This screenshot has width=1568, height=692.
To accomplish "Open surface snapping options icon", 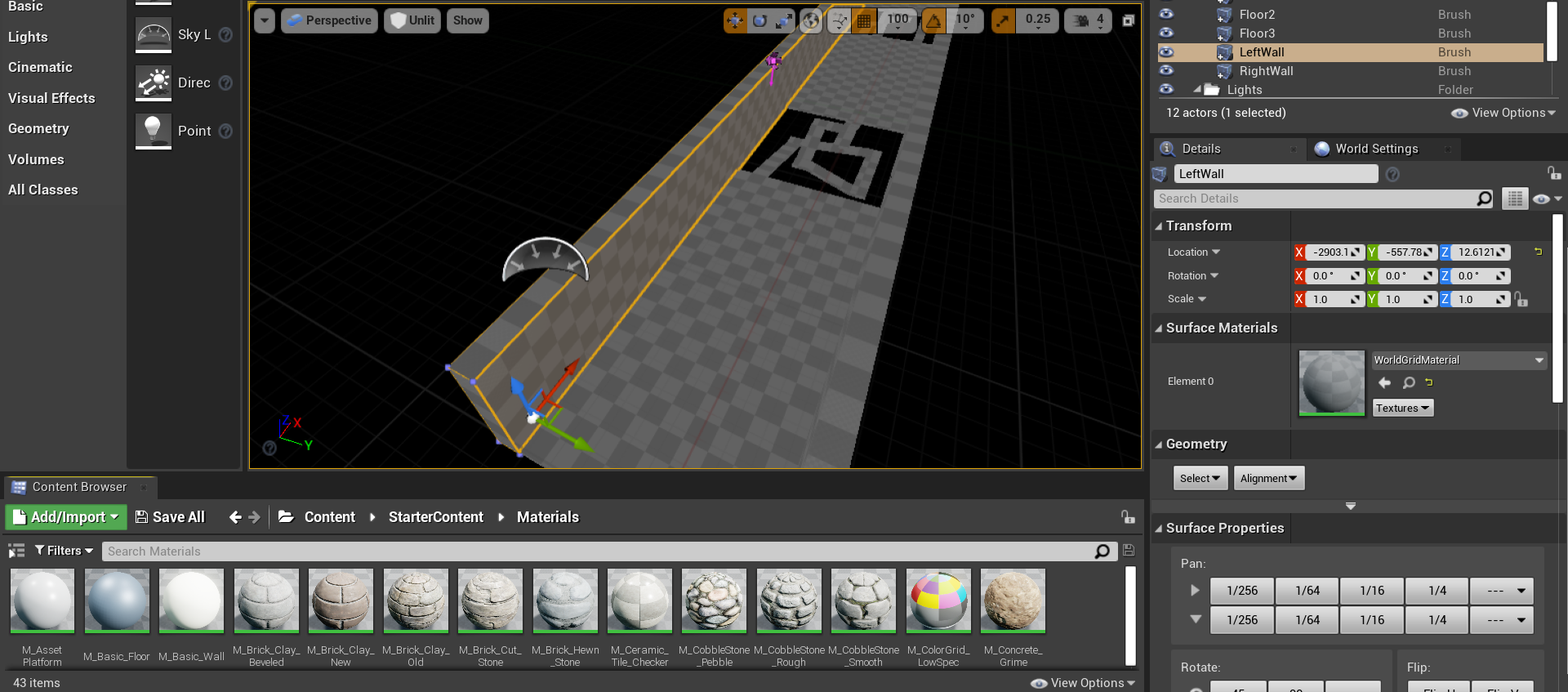I will (840, 20).
